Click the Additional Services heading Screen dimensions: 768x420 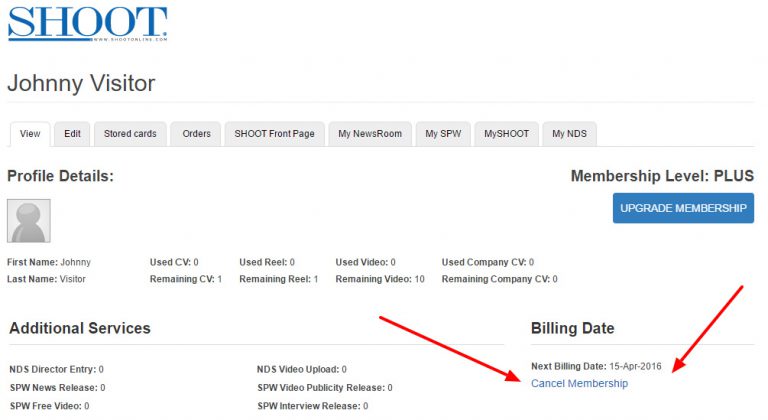click(x=80, y=328)
